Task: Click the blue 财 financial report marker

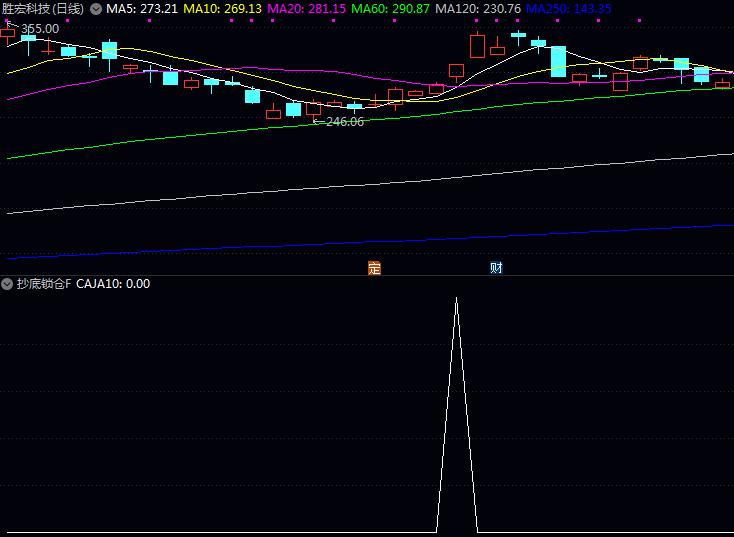Action: (x=496, y=268)
